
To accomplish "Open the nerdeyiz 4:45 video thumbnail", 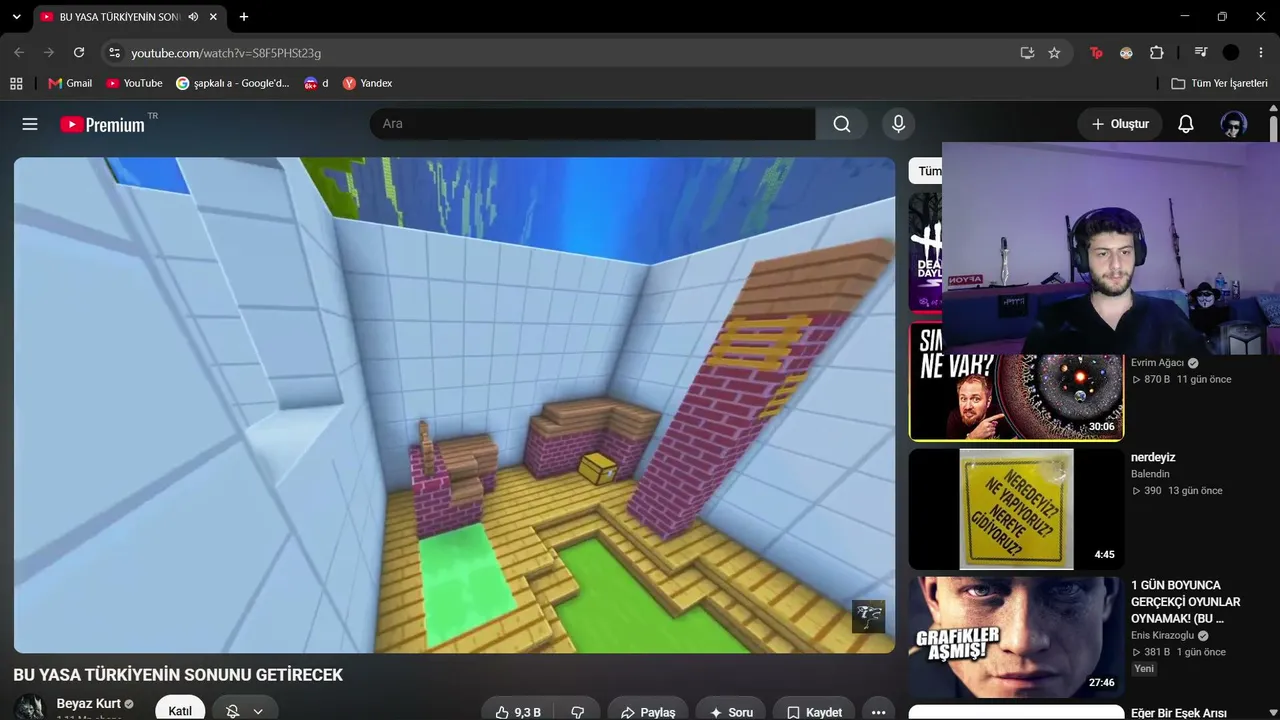I will [1016, 509].
